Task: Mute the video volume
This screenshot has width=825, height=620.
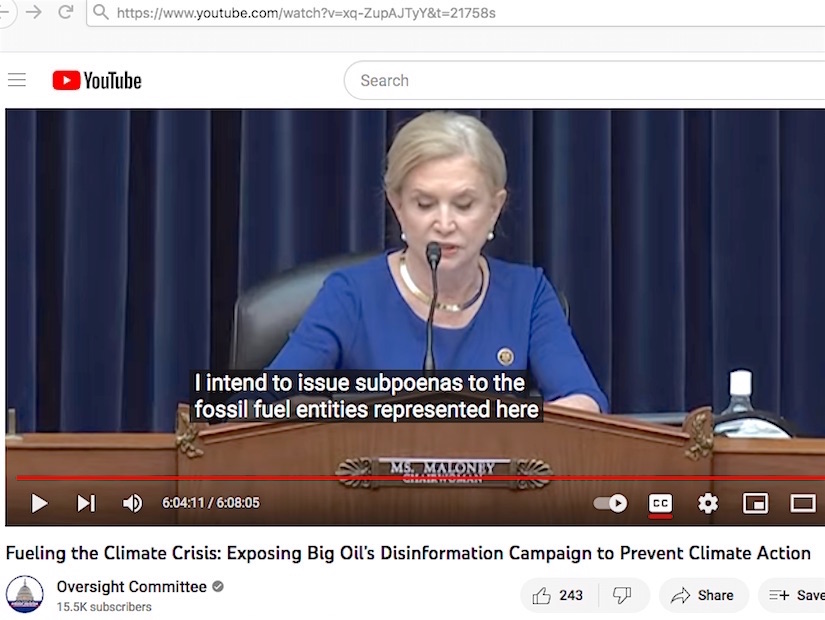Action: click(132, 503)
